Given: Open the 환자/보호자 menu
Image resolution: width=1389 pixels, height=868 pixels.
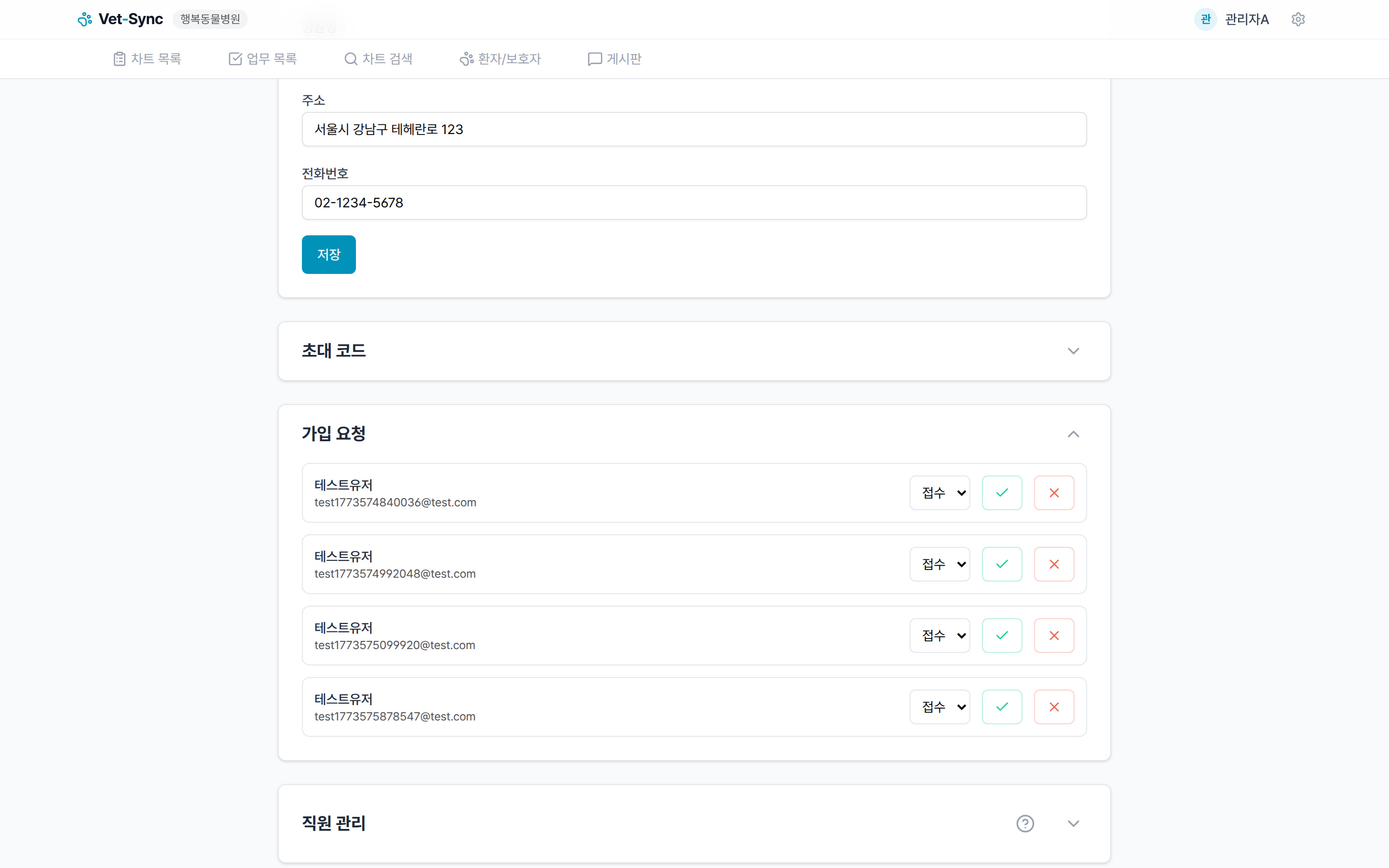Looking at the screenshot, I should pyautogui.click(x=500, y=58).
